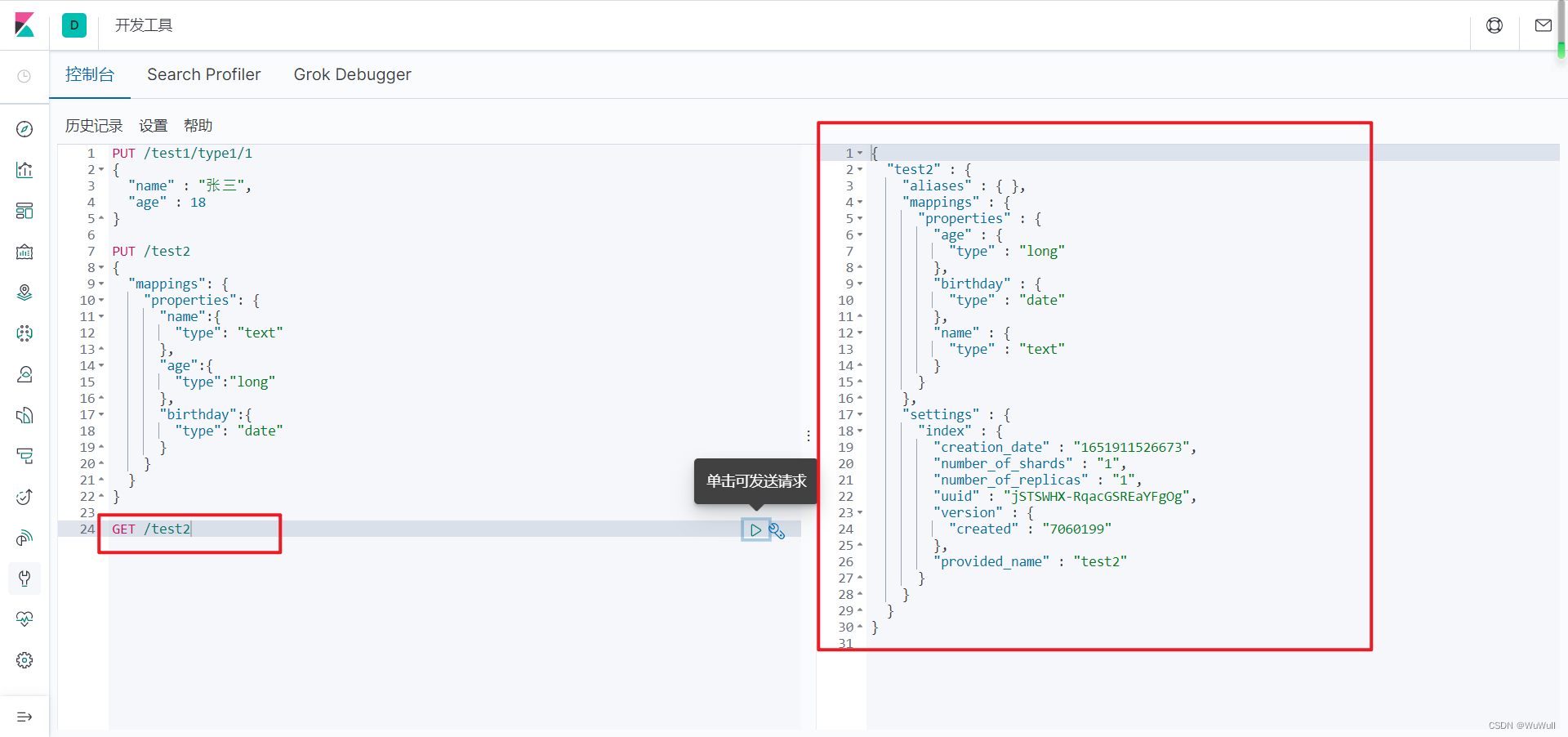The height and width of the screenshot is (737, 1568).
Task: Collapse name fold at editor line 11
Action: coord(101,317)
